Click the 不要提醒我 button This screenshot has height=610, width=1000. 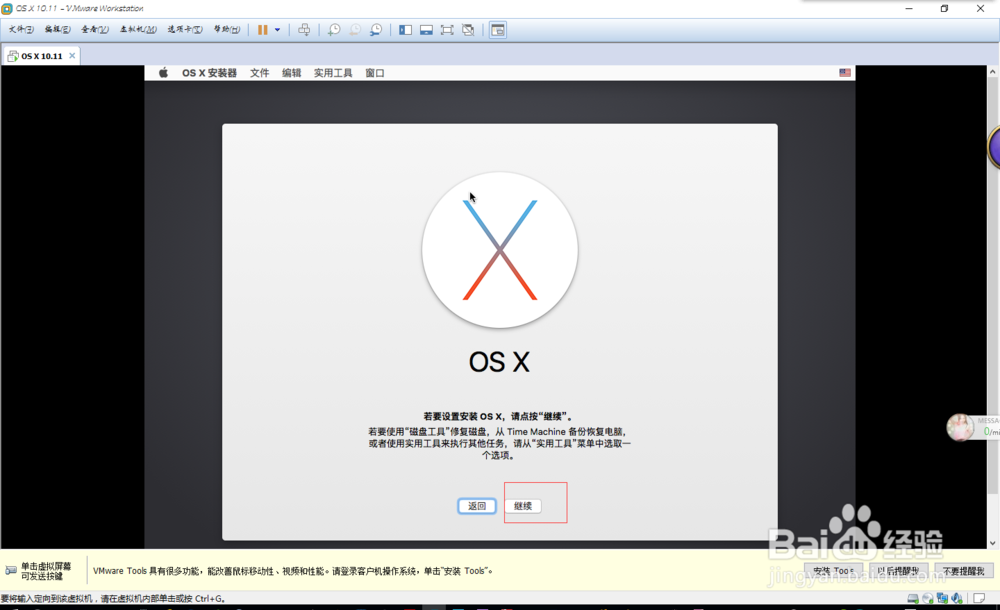[964, 571]
